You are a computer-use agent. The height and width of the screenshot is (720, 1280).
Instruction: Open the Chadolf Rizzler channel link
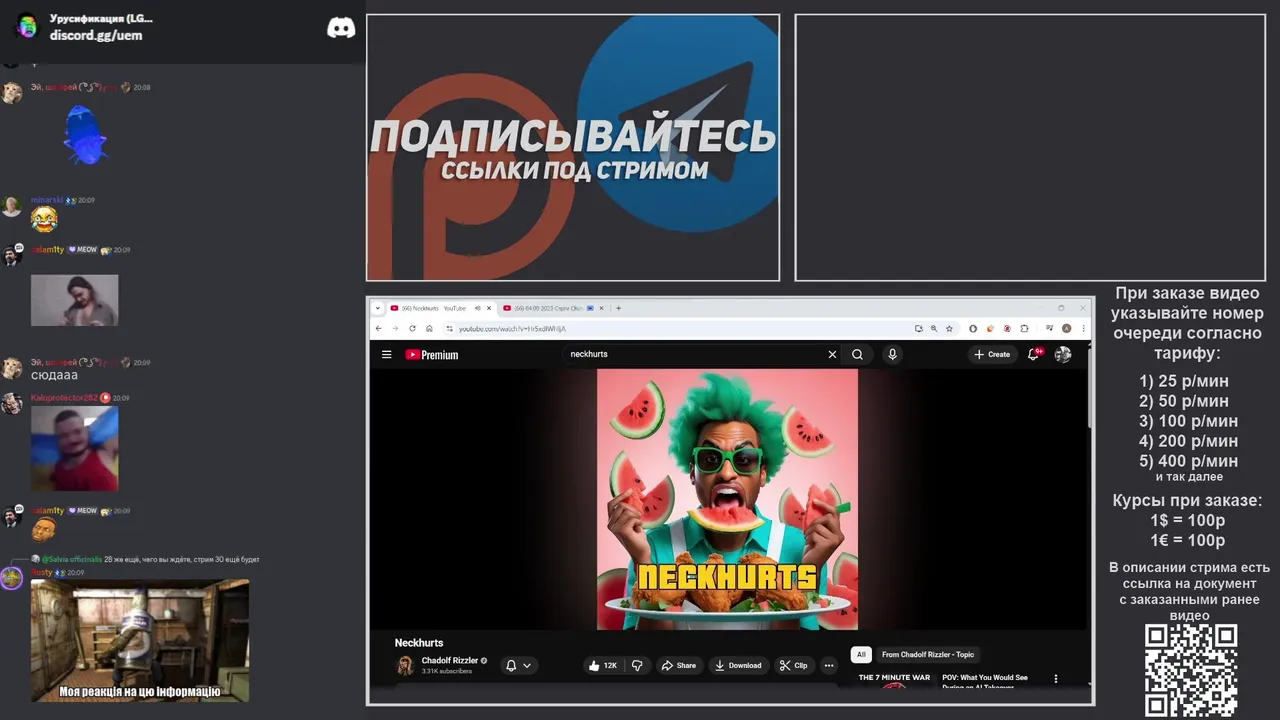coord(450,660)
